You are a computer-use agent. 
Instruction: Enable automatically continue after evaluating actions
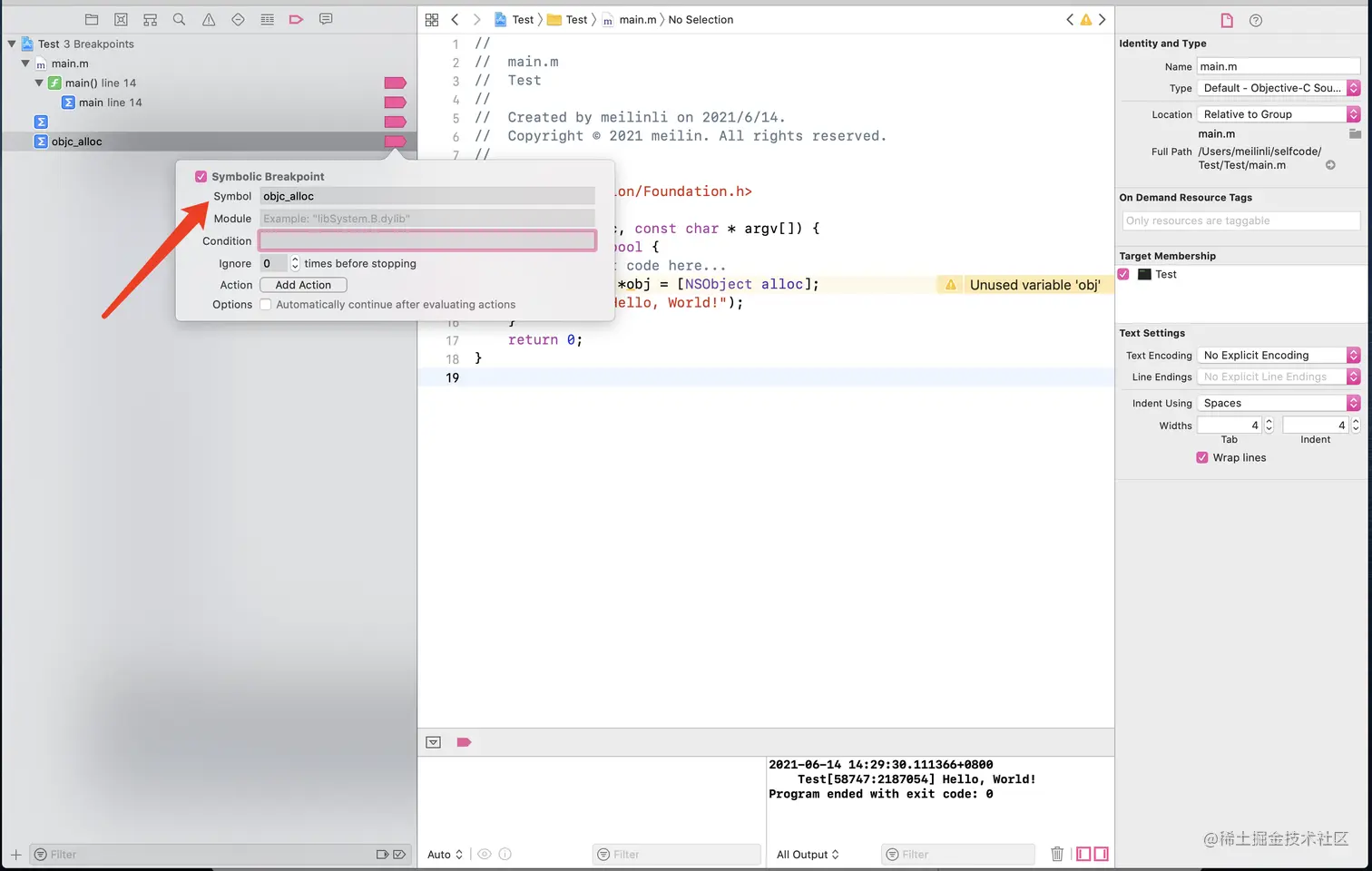(266, 305)
